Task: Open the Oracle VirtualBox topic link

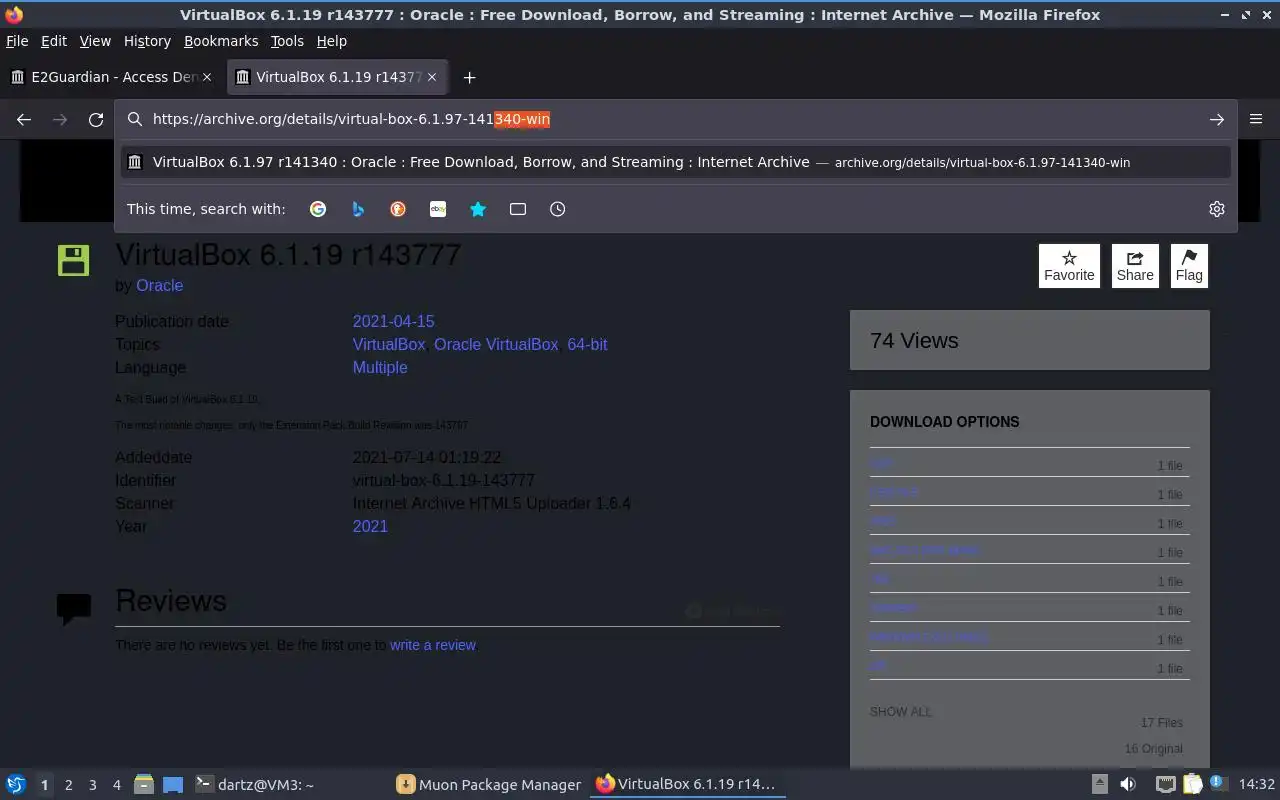Action: pos(496,344)
